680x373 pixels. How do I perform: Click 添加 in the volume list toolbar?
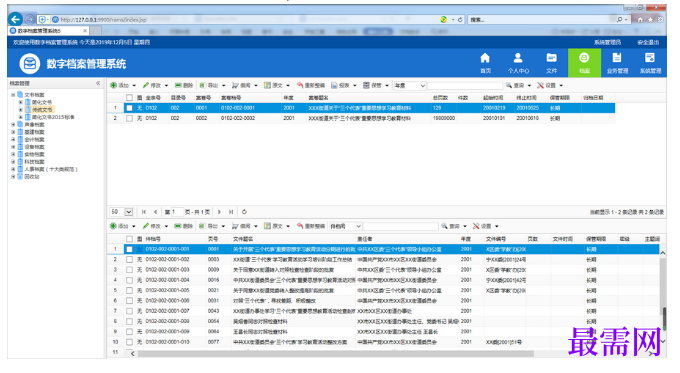pos(120,85)
